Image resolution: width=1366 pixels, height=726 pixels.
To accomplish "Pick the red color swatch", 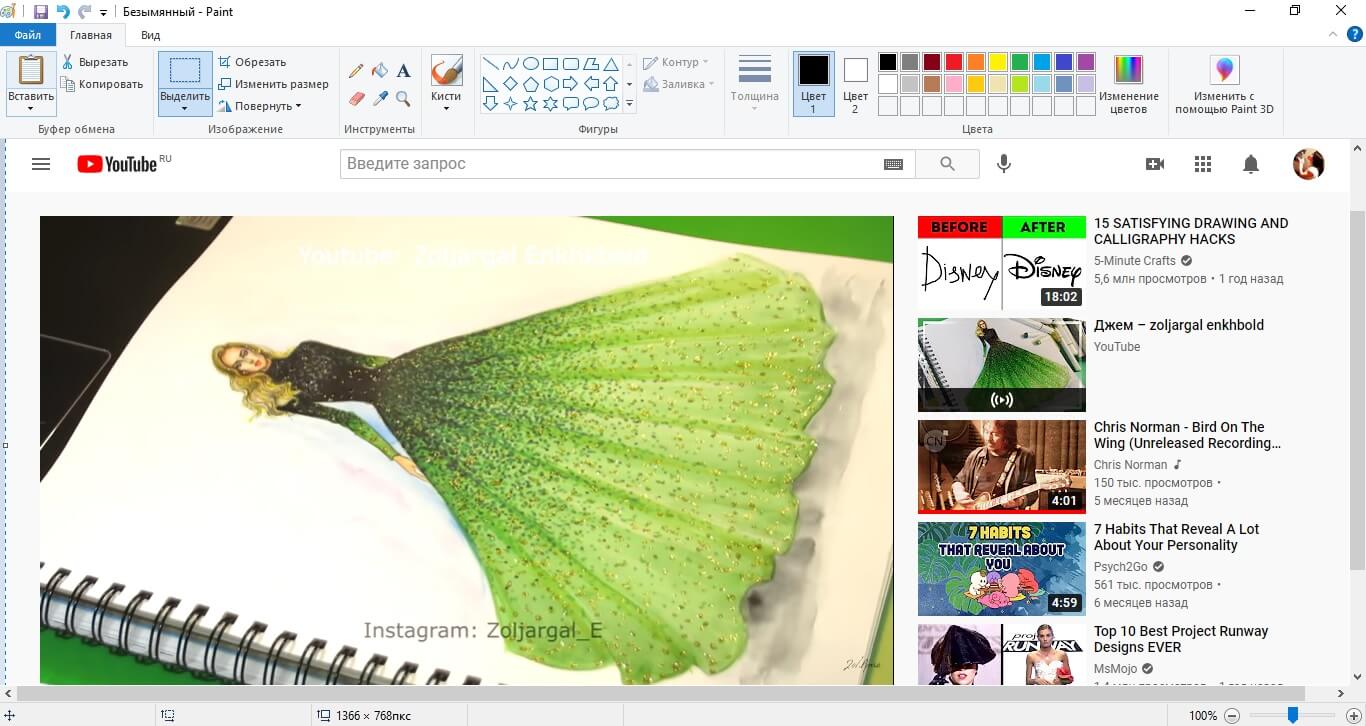I will (x=954, y=62).
